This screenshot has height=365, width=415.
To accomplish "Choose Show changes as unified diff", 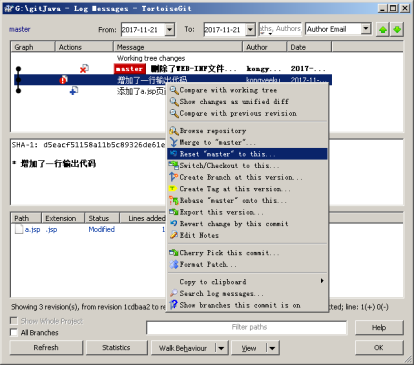I will tap(247, 102).
